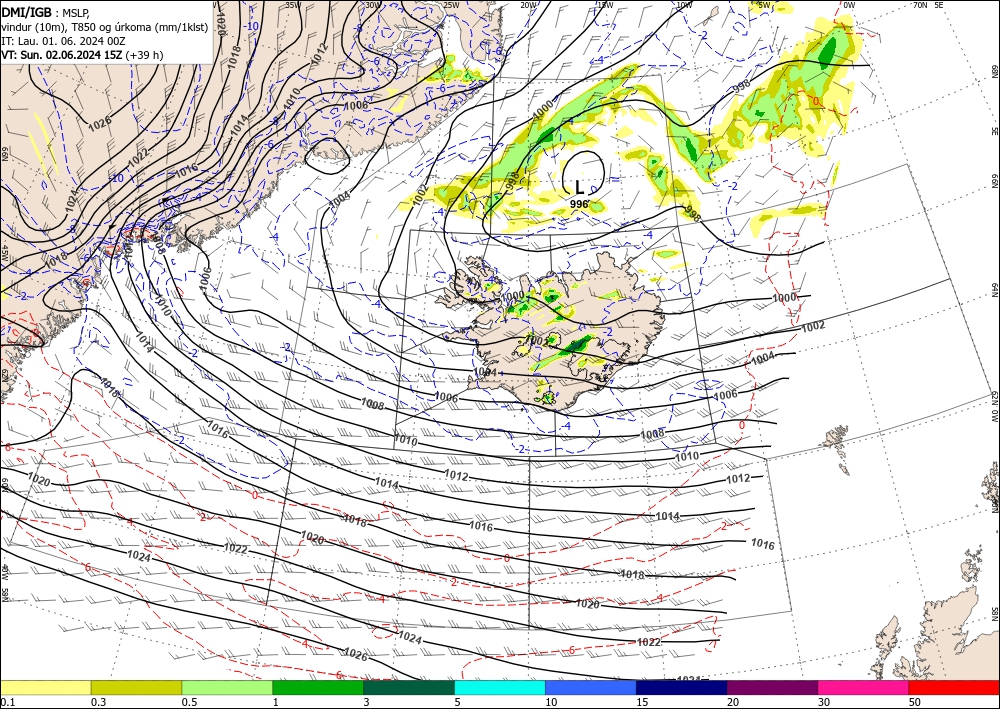
Task: Click the '50' legend scale value
Action: tap(915, 702)
